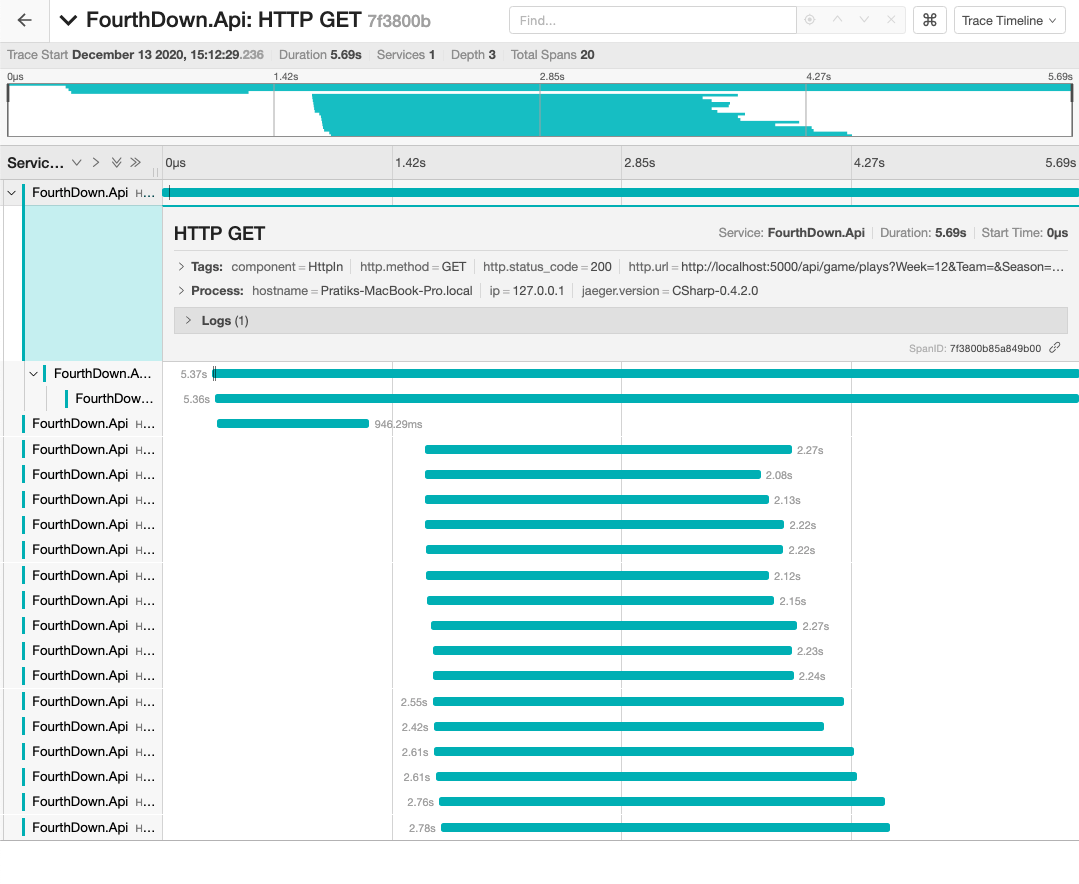
Task: Click the http.url tag value
Action: click(873, 267)
